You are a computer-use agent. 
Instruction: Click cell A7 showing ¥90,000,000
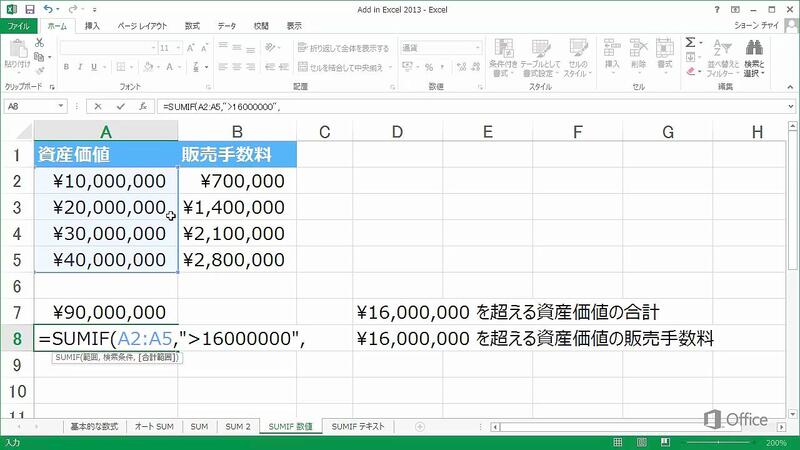coord(106,312)
